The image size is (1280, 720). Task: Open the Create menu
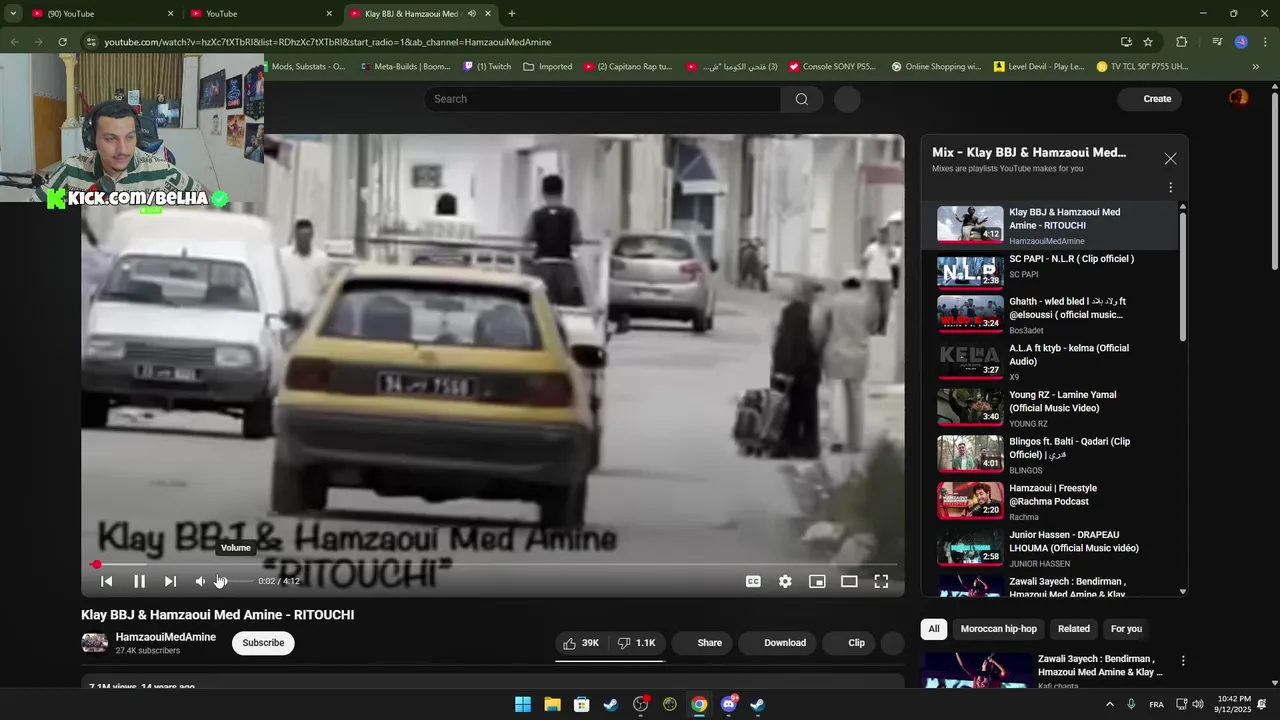[1151, 99]
